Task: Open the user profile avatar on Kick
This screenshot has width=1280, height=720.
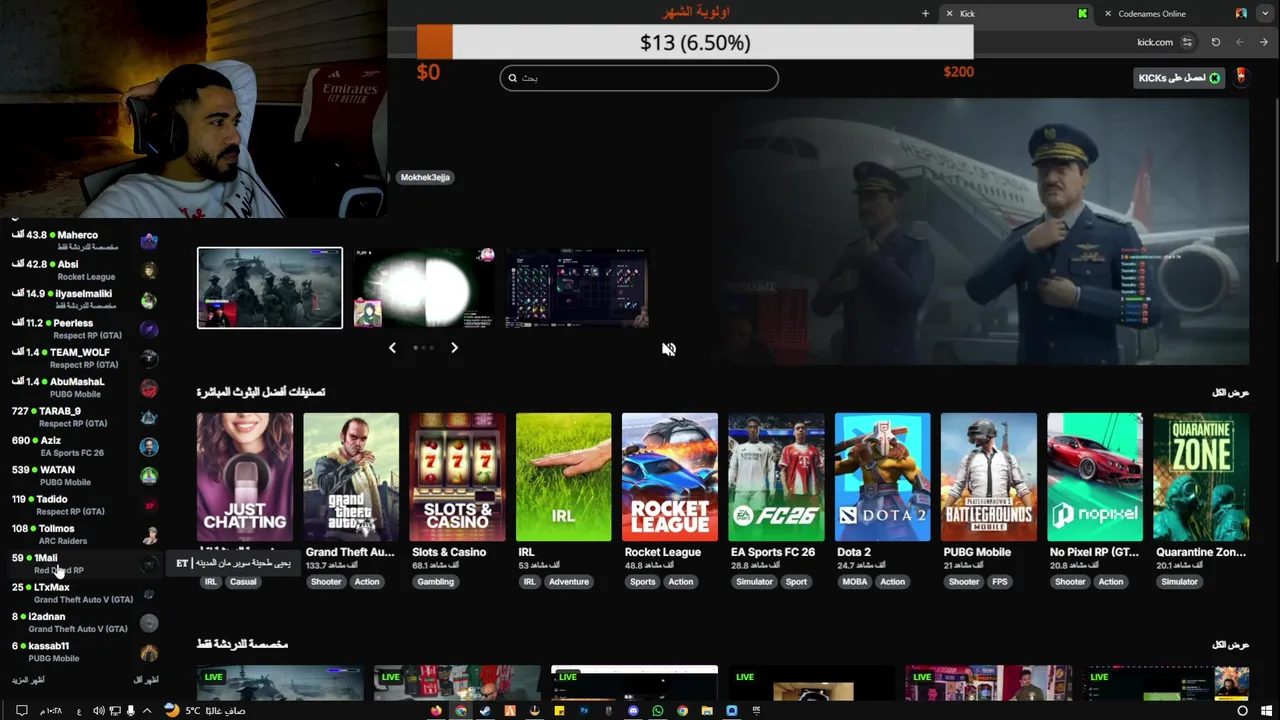Action: (x=1241, y=77)
